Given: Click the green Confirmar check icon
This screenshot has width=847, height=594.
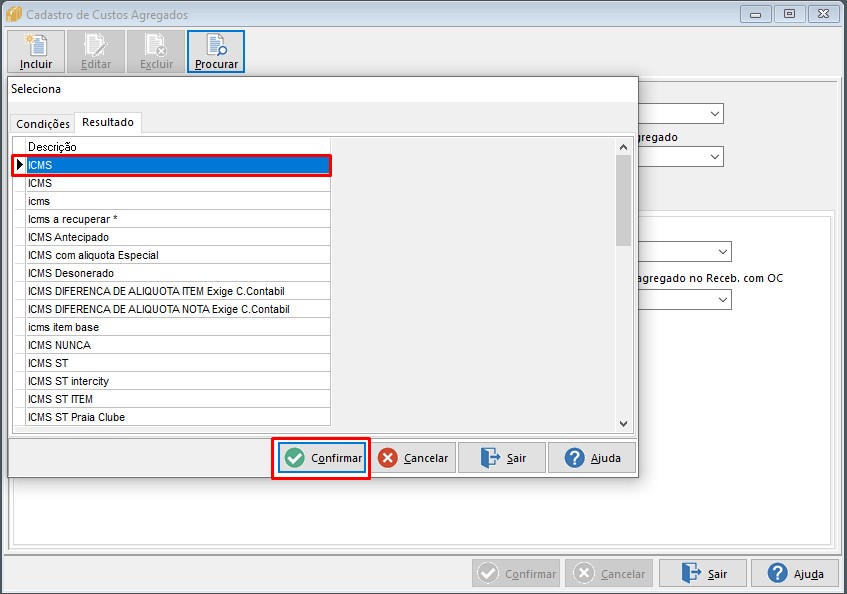Looking at the screenshot, I should [296, 457].
